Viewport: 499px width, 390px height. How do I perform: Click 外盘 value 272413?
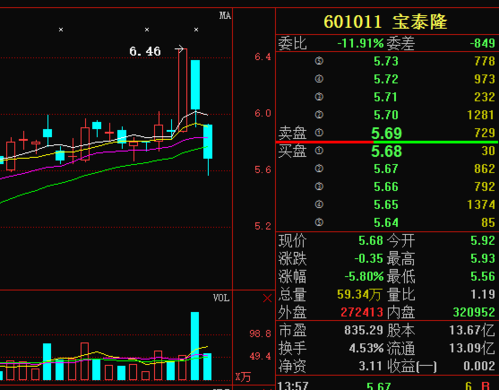point(362,313)
